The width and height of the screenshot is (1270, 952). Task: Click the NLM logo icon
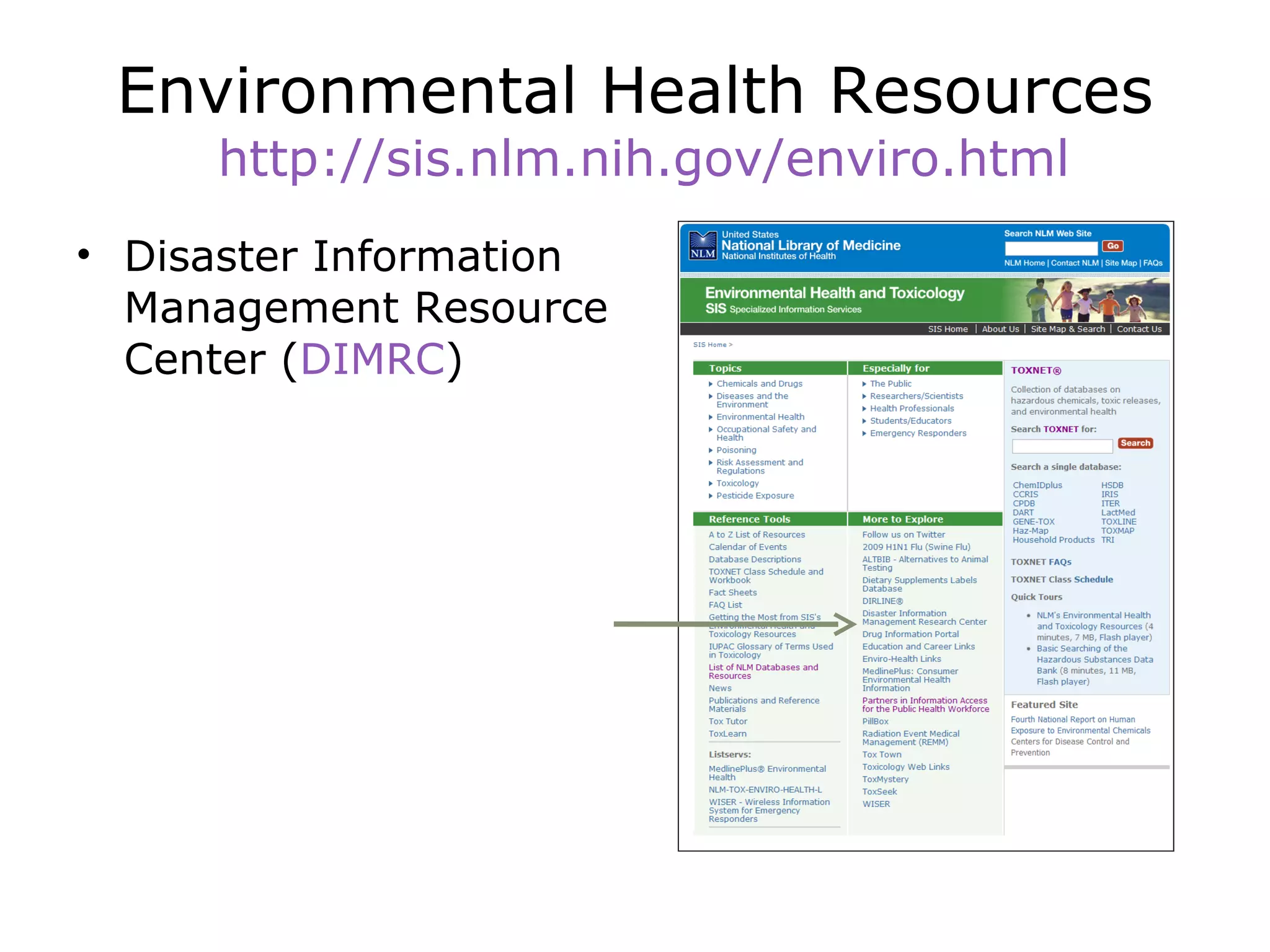(703, 245)
